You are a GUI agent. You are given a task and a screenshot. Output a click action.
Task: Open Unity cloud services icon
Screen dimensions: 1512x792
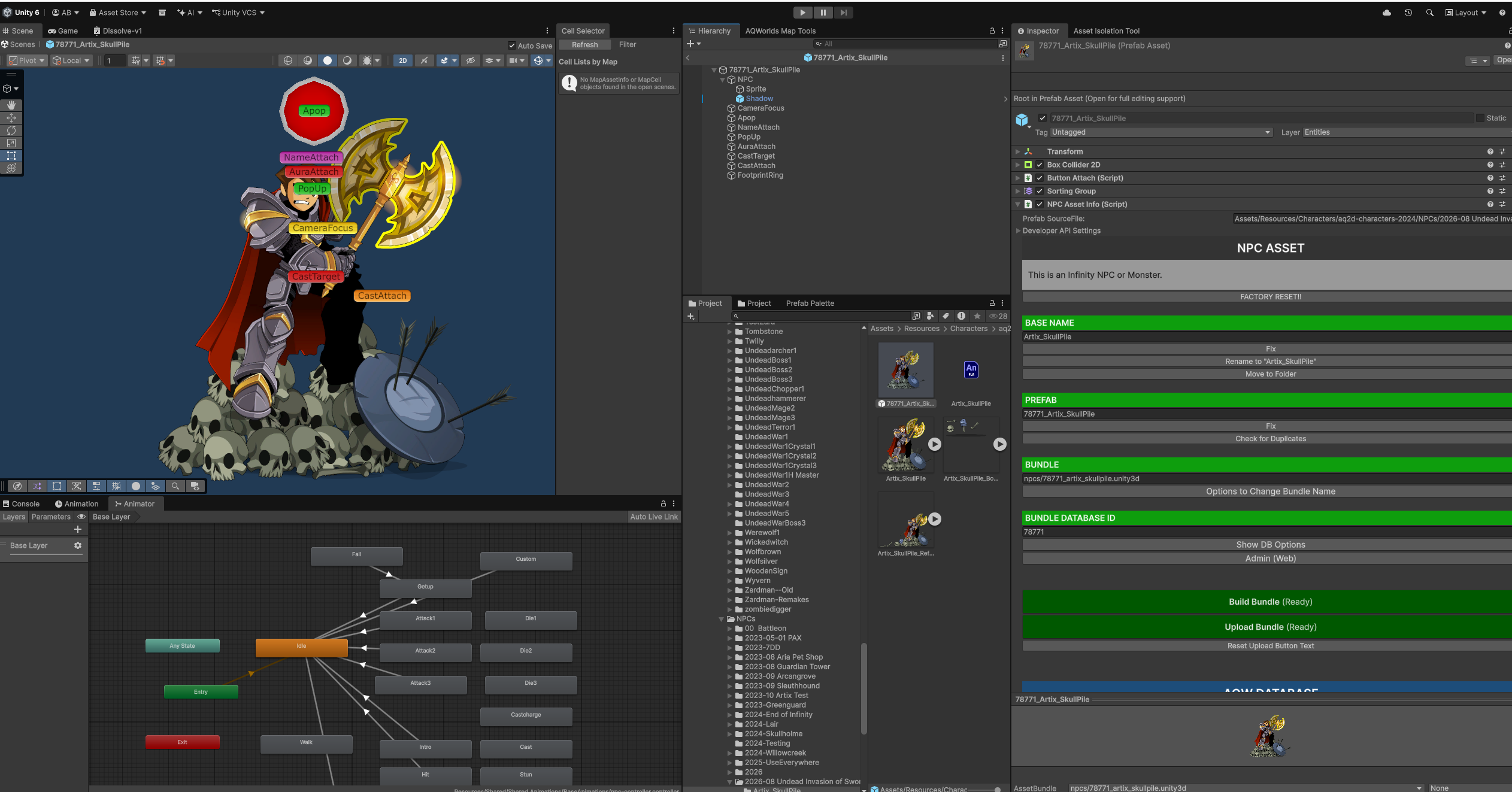click(x=1387, y=13)
